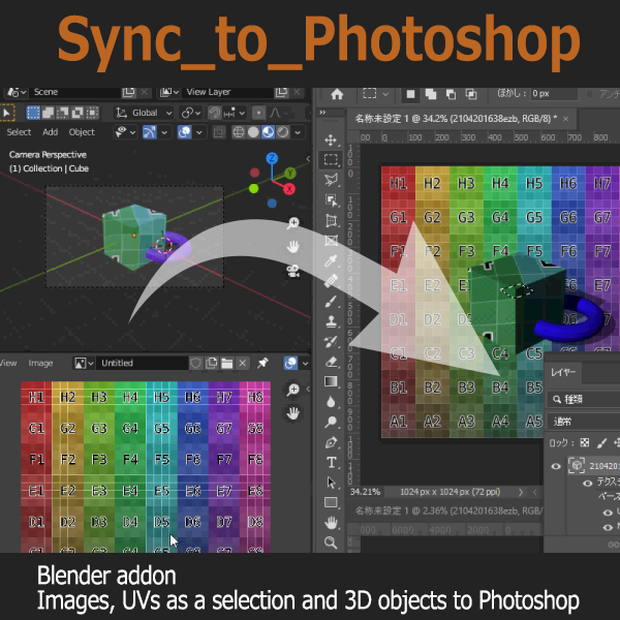620x620 pixels.
Task: Toggle 3D viewport overlays button
Action: 185,132
